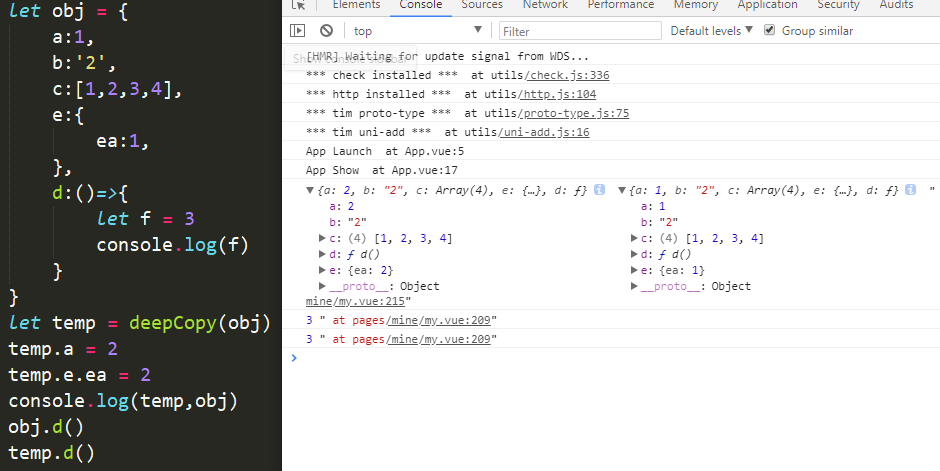This screenshot has width=940, height=471.
Task: Open the Application tab
Action: (767, 5)
